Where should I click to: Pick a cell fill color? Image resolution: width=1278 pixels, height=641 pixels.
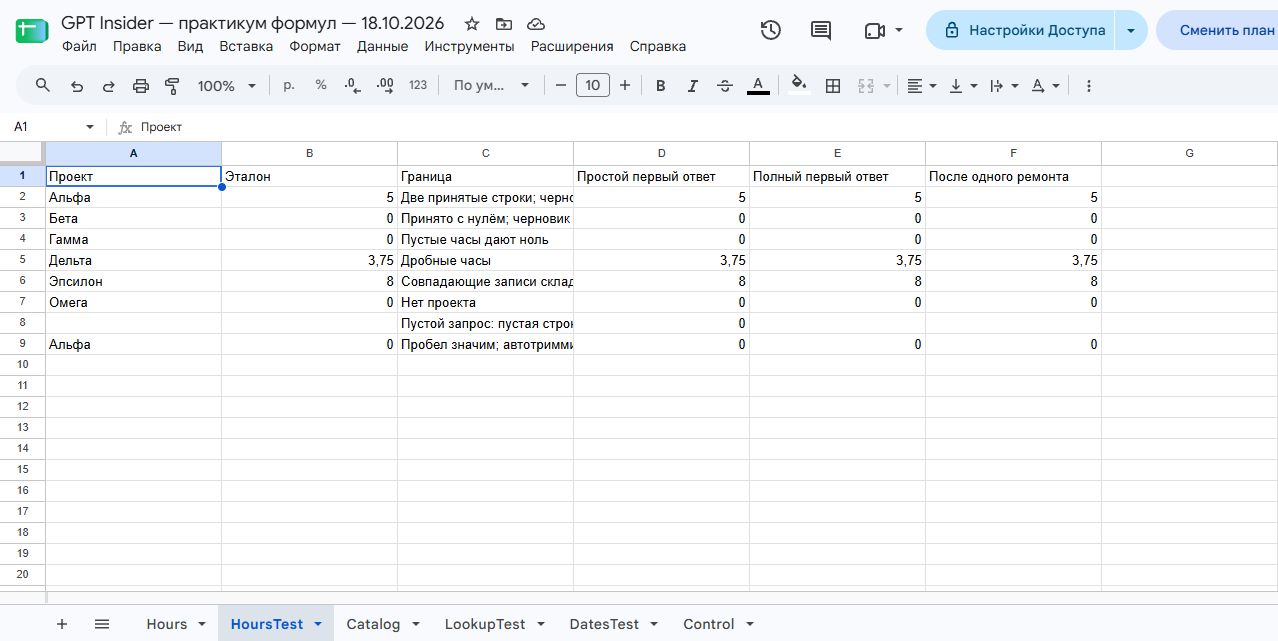tap(798, 86)
